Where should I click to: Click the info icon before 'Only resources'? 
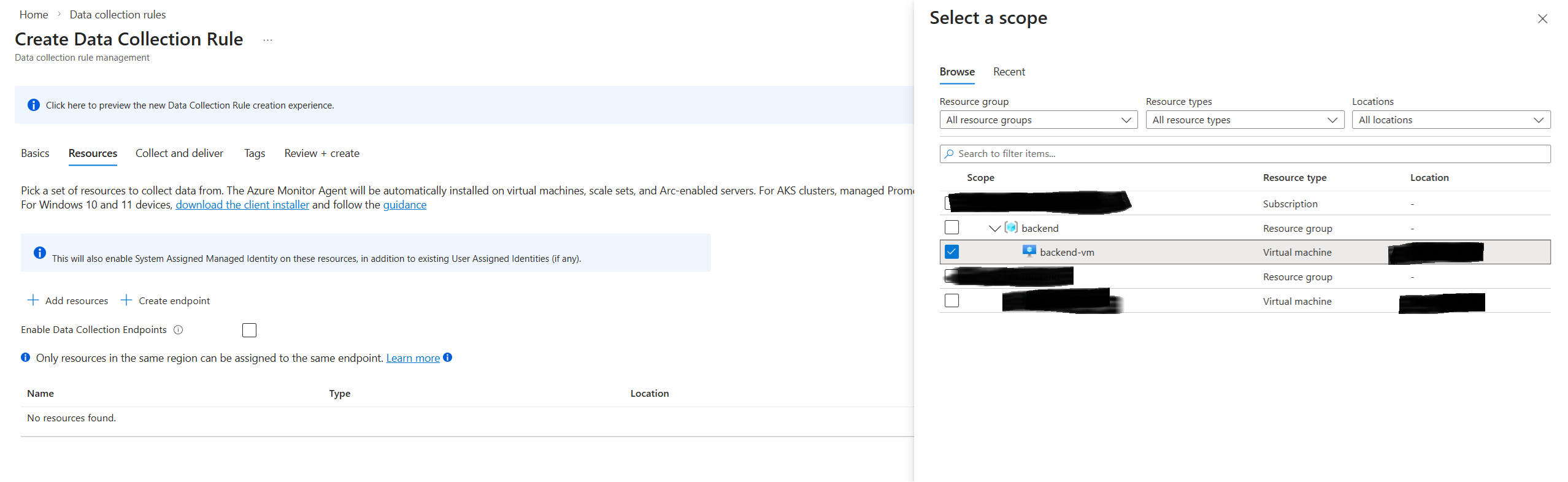click(x=25, y=358)
